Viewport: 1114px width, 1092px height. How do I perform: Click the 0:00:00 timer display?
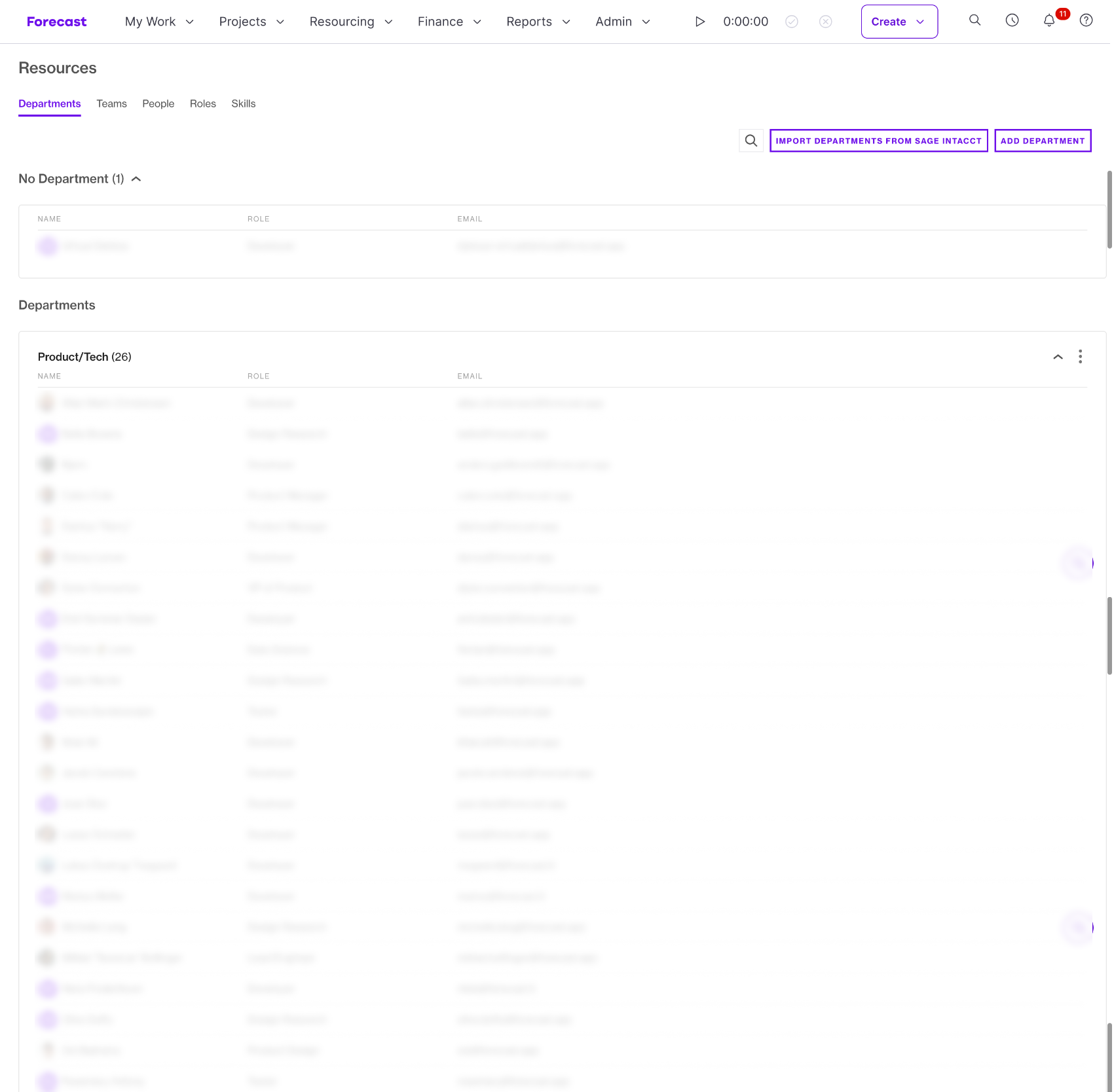click(745, 22)
